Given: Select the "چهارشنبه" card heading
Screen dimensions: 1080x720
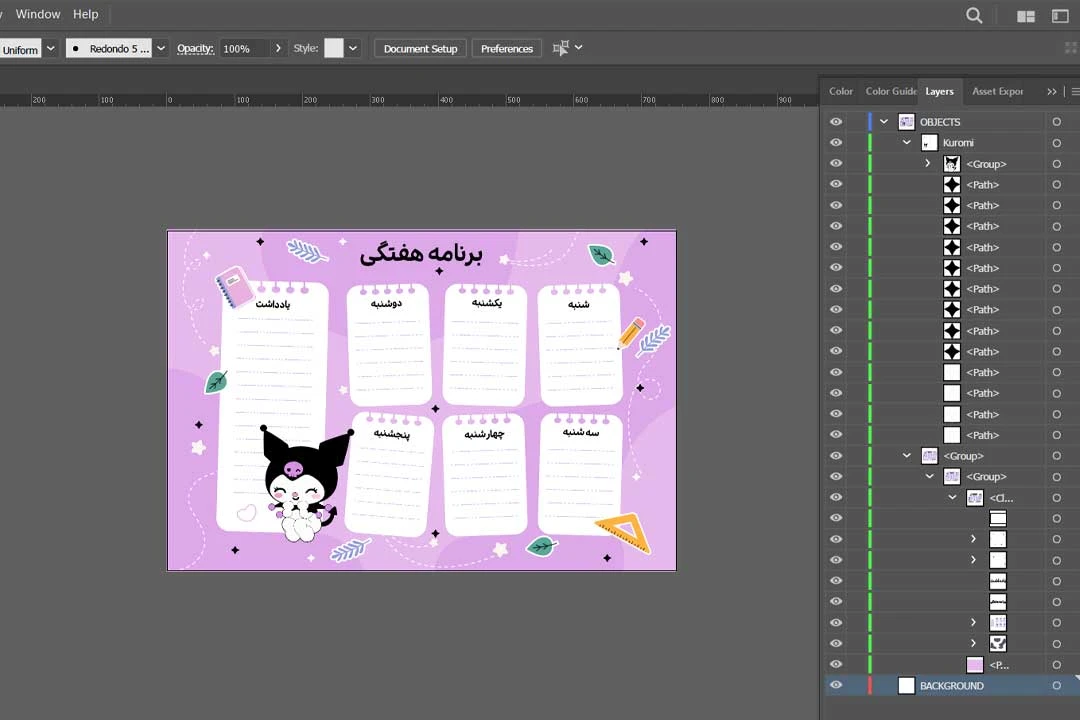Looking at the screenshot, I should 484,434.
